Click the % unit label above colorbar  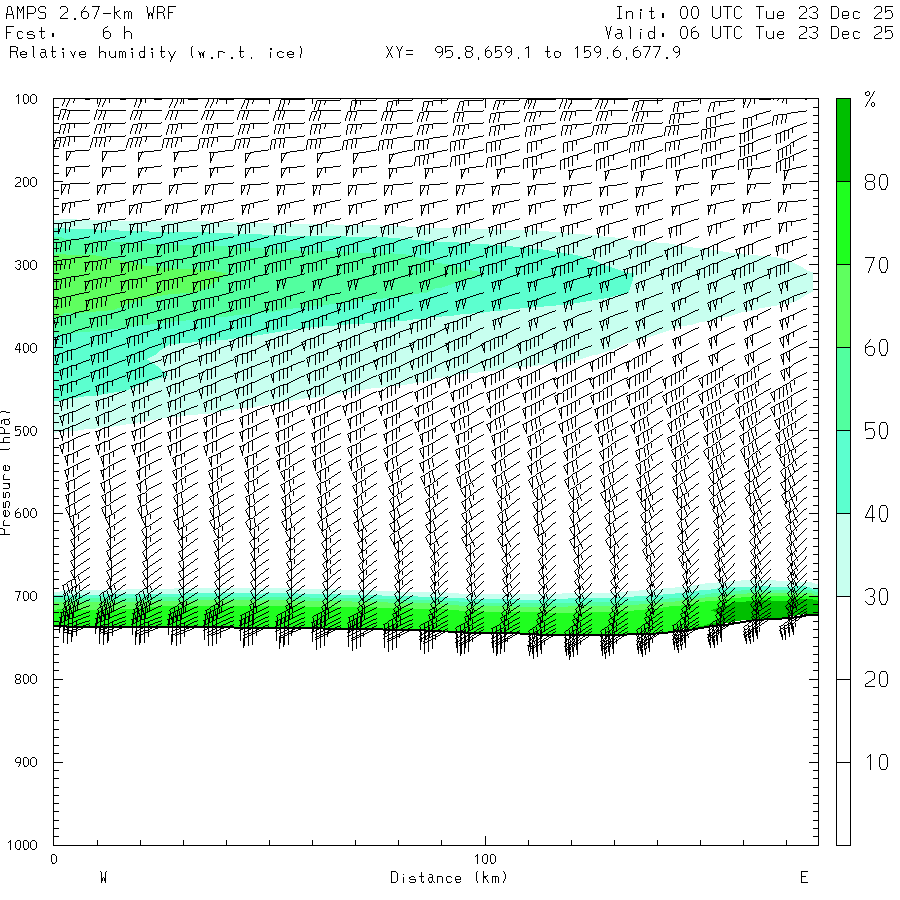pyautogui.click(x=870, y=99)
